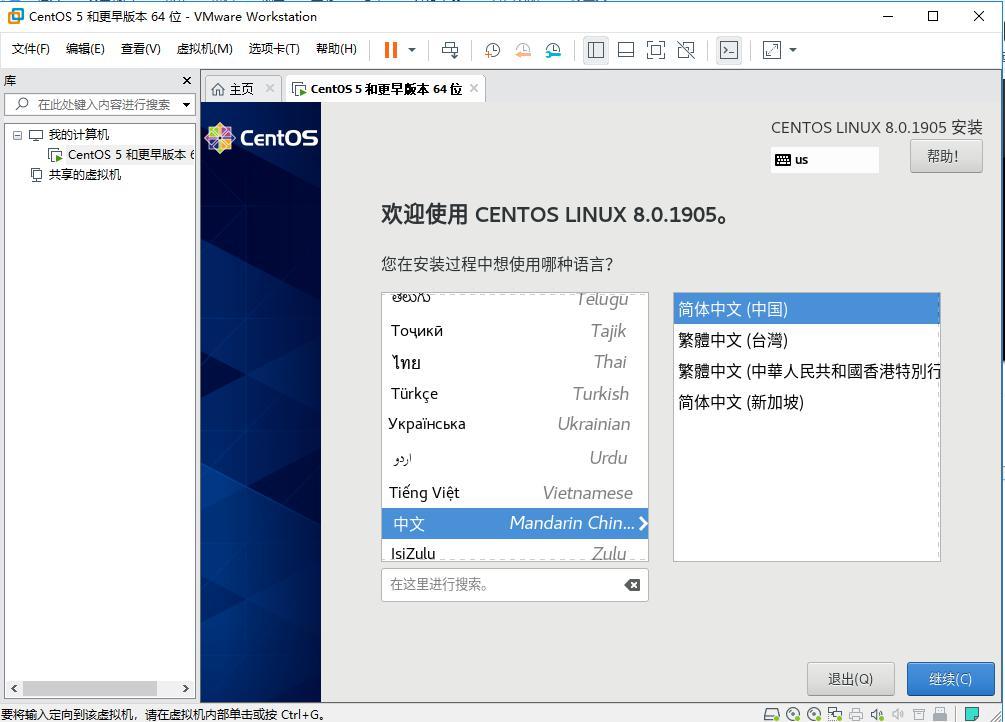This screenshot has width=1005, height=722.
Task: Click the 继续(C) button
Action: [949, 679]
